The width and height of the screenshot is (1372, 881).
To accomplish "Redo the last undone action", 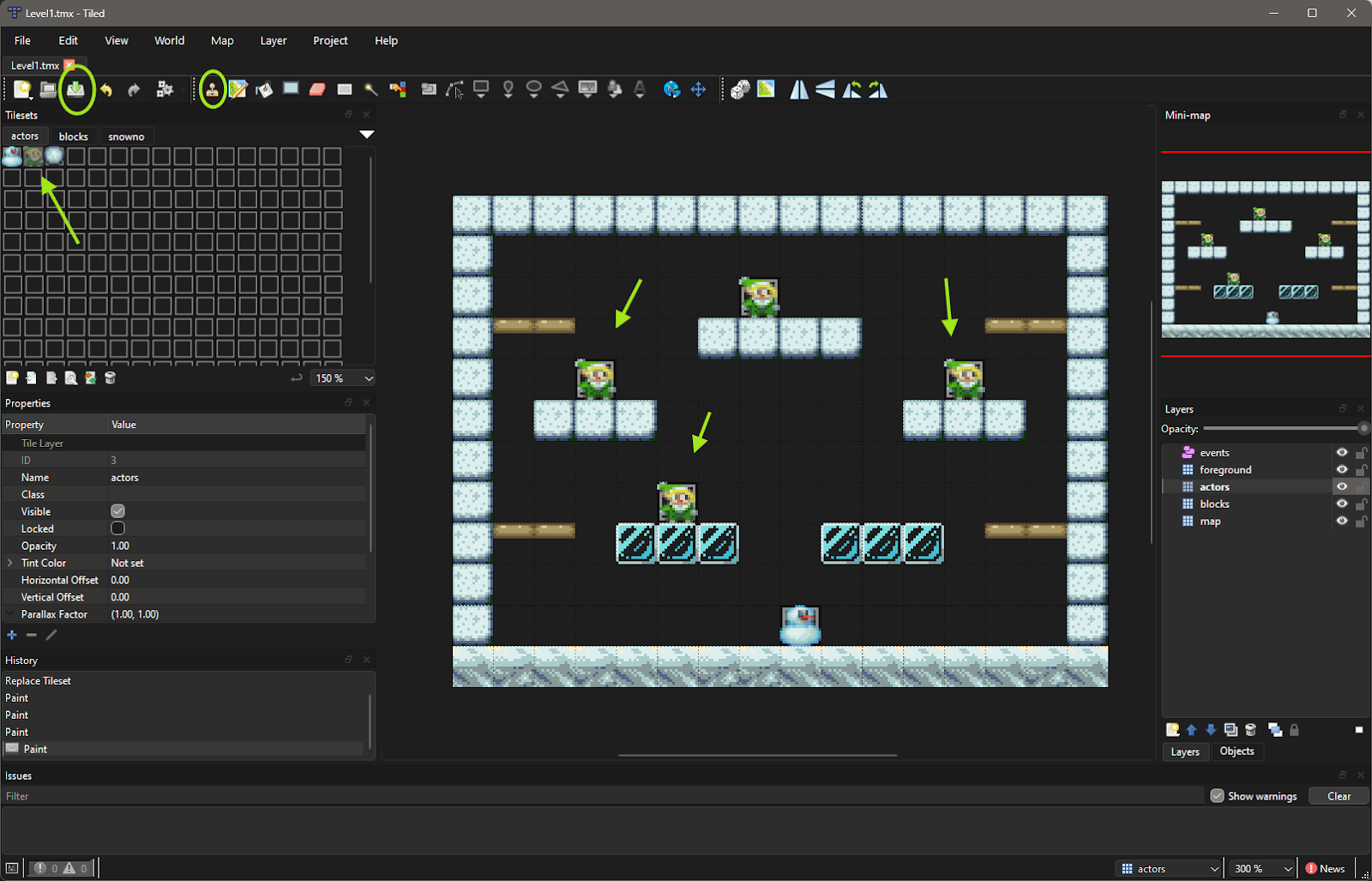I will (134, 89).
